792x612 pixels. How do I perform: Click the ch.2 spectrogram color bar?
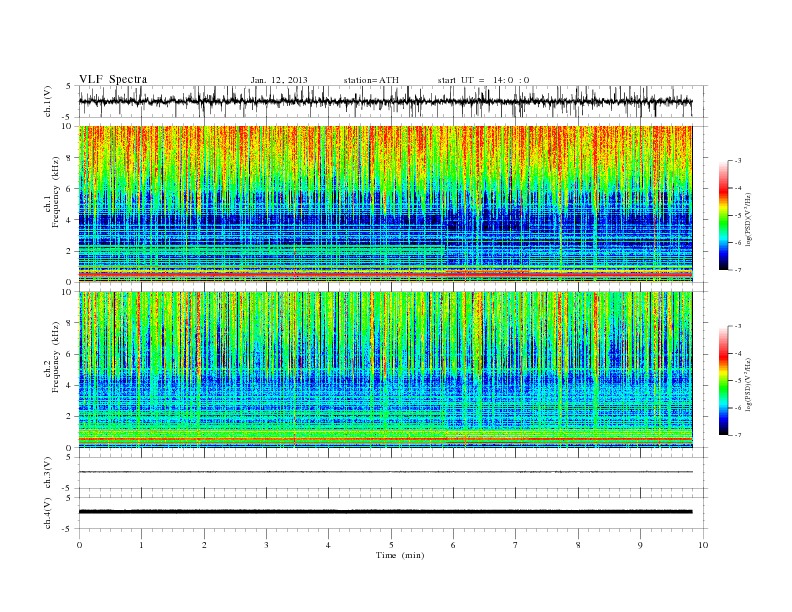723,380
